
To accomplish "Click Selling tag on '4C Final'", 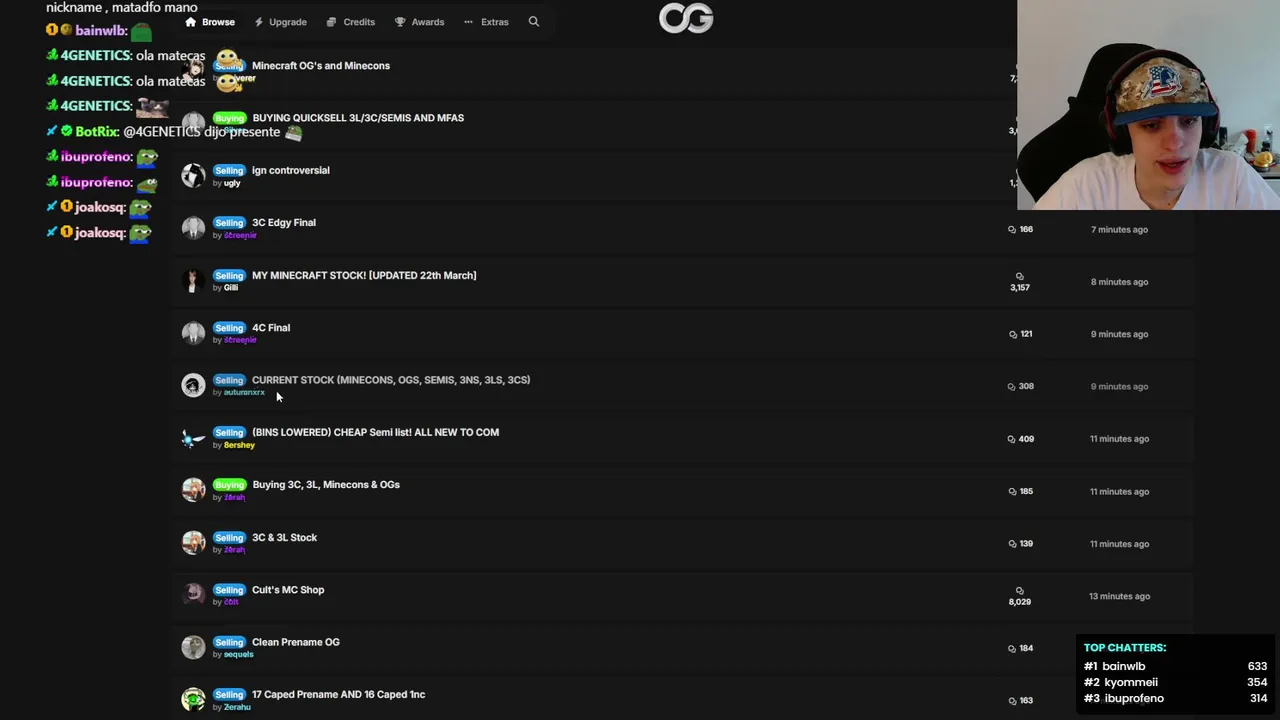I will coord(229,328).
